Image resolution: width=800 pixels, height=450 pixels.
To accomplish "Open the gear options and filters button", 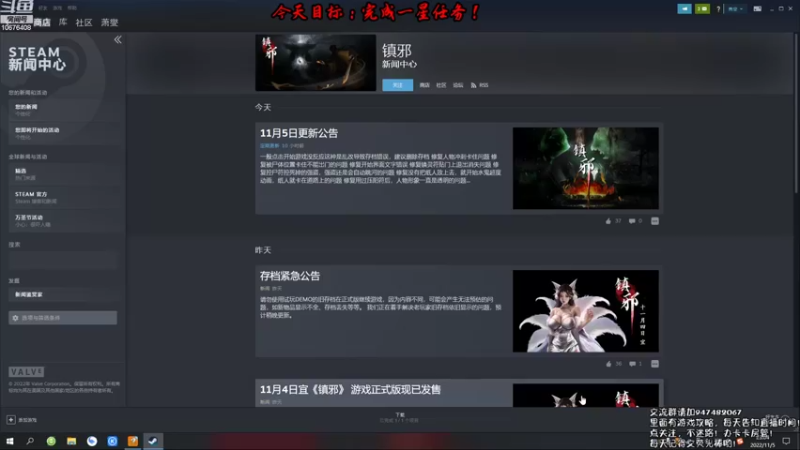I will 63,318.
